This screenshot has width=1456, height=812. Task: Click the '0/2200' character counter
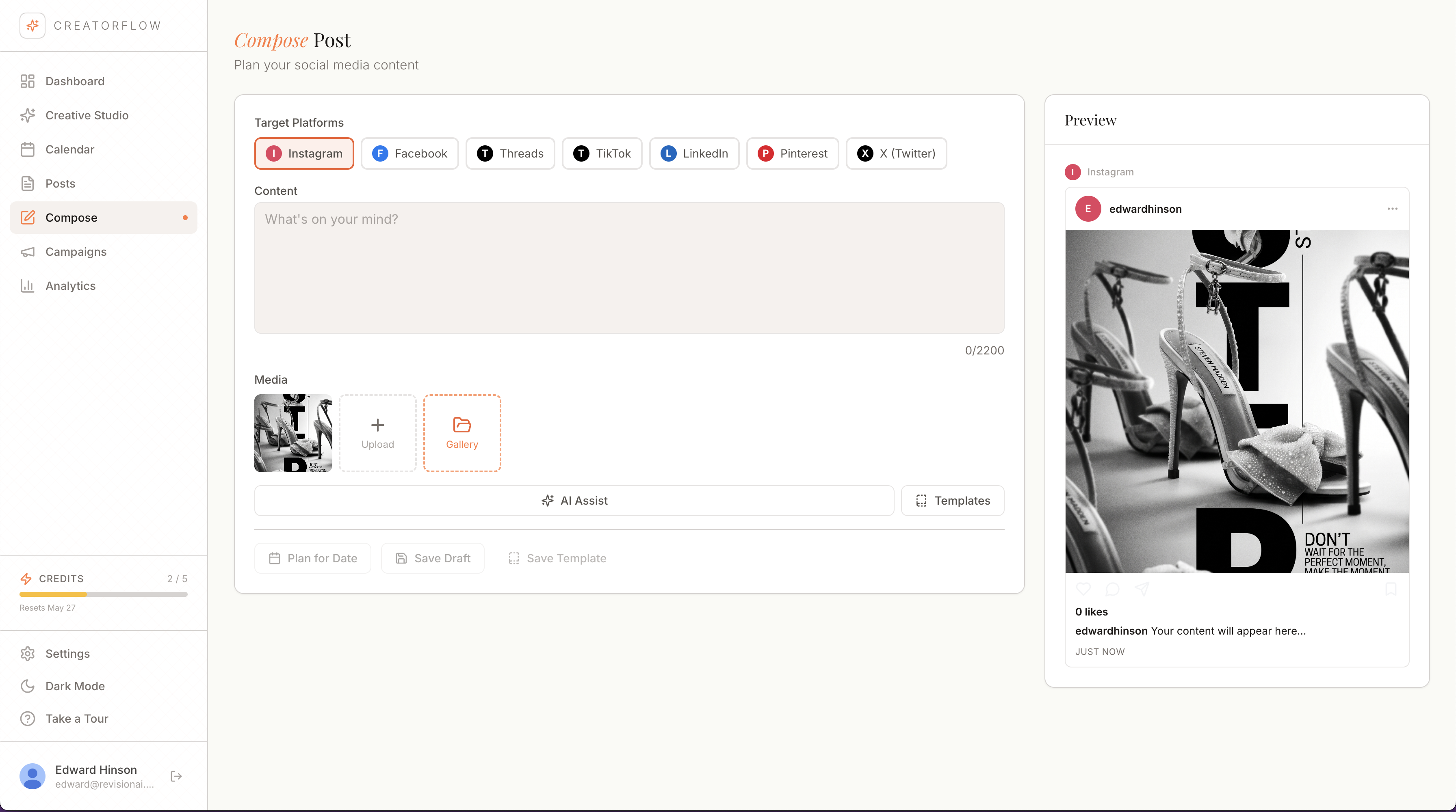pyautogui.click(x=984, y=350)
